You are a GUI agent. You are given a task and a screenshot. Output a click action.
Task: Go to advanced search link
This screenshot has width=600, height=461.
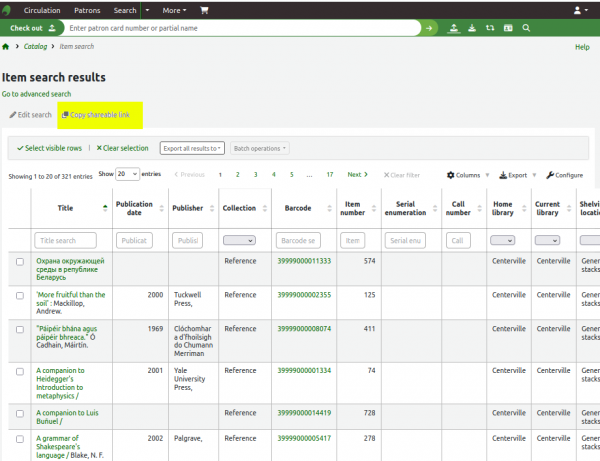tap(36, 94)
